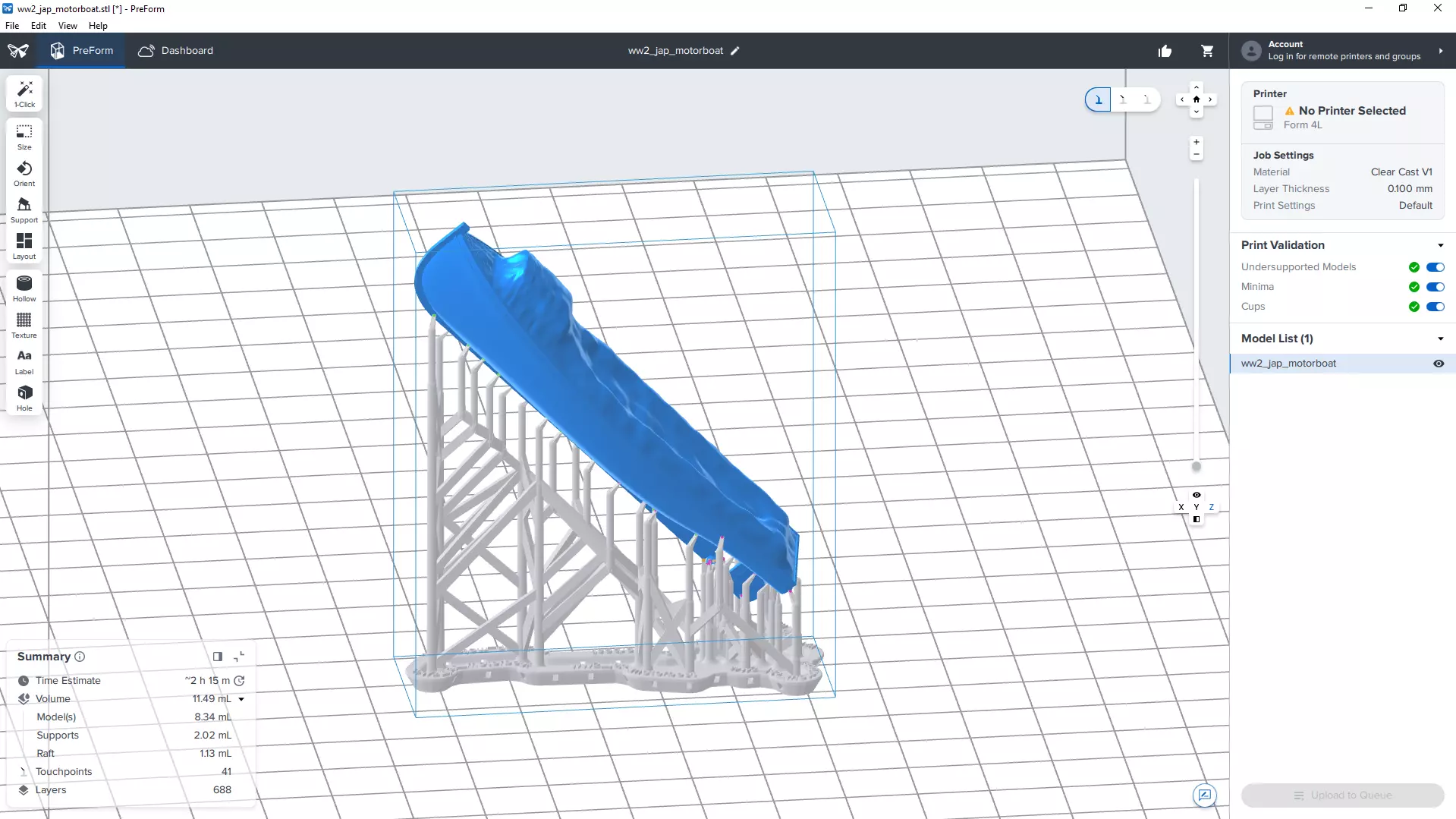Image resolution: width=1456 pixels, height=819 pixels.
Task: Zoom out with the minus button
Action: (1197, 155)
